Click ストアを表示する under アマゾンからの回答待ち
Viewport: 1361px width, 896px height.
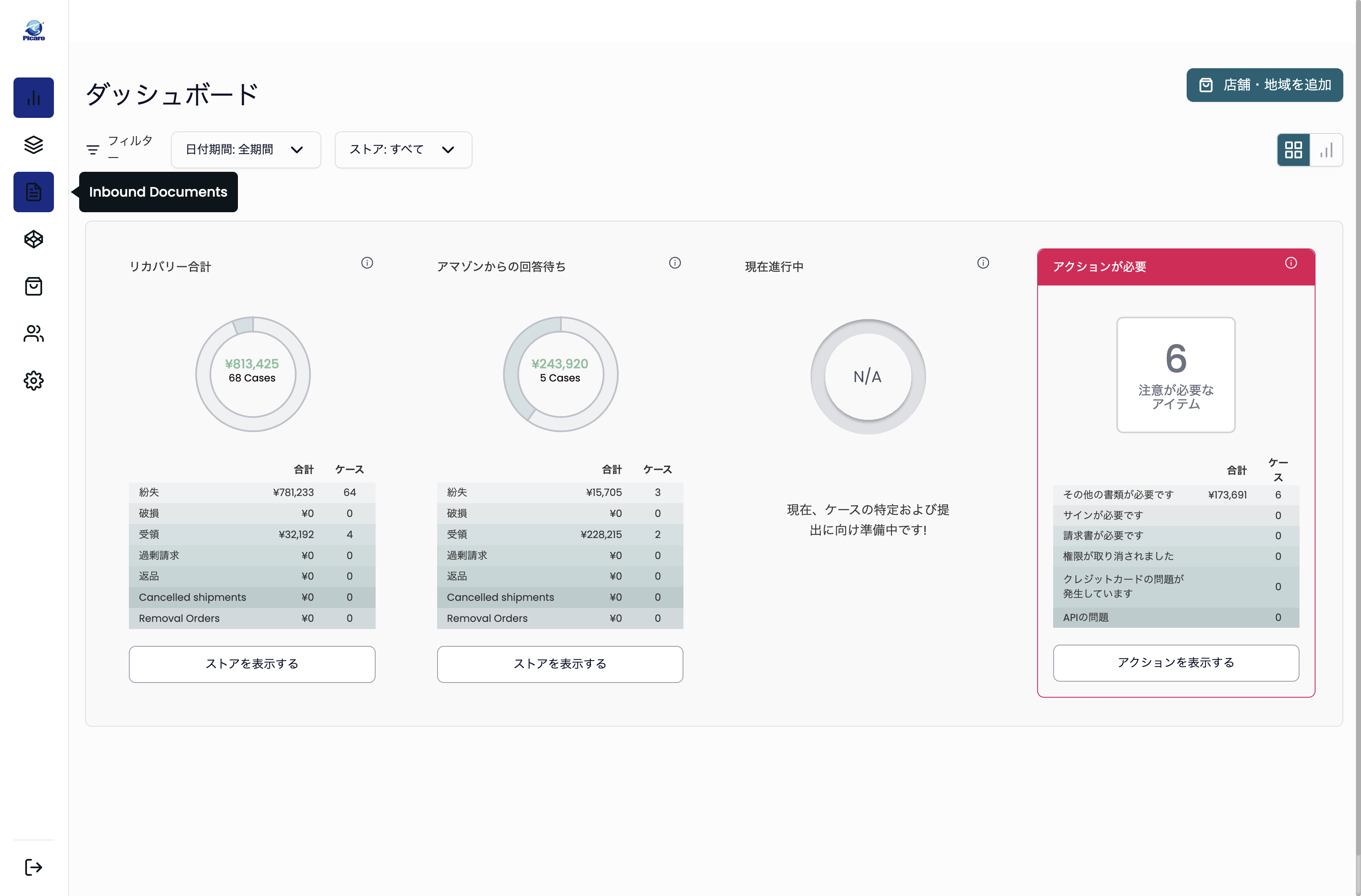pos(560,664)
